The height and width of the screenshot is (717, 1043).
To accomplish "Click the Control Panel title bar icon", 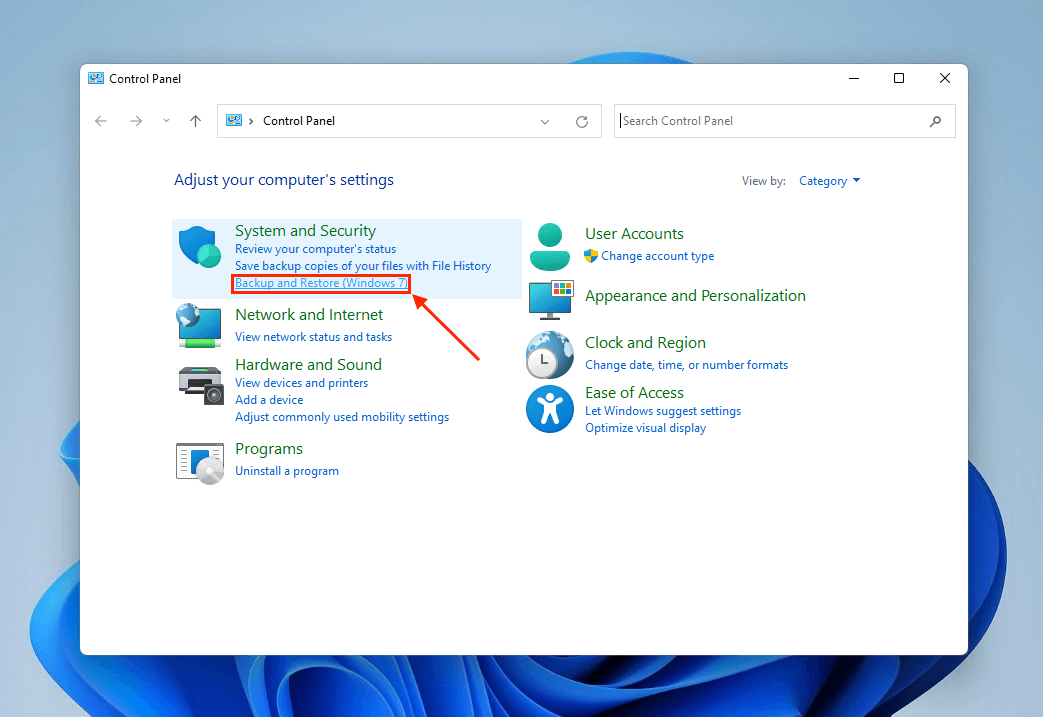I will (96, 78).
